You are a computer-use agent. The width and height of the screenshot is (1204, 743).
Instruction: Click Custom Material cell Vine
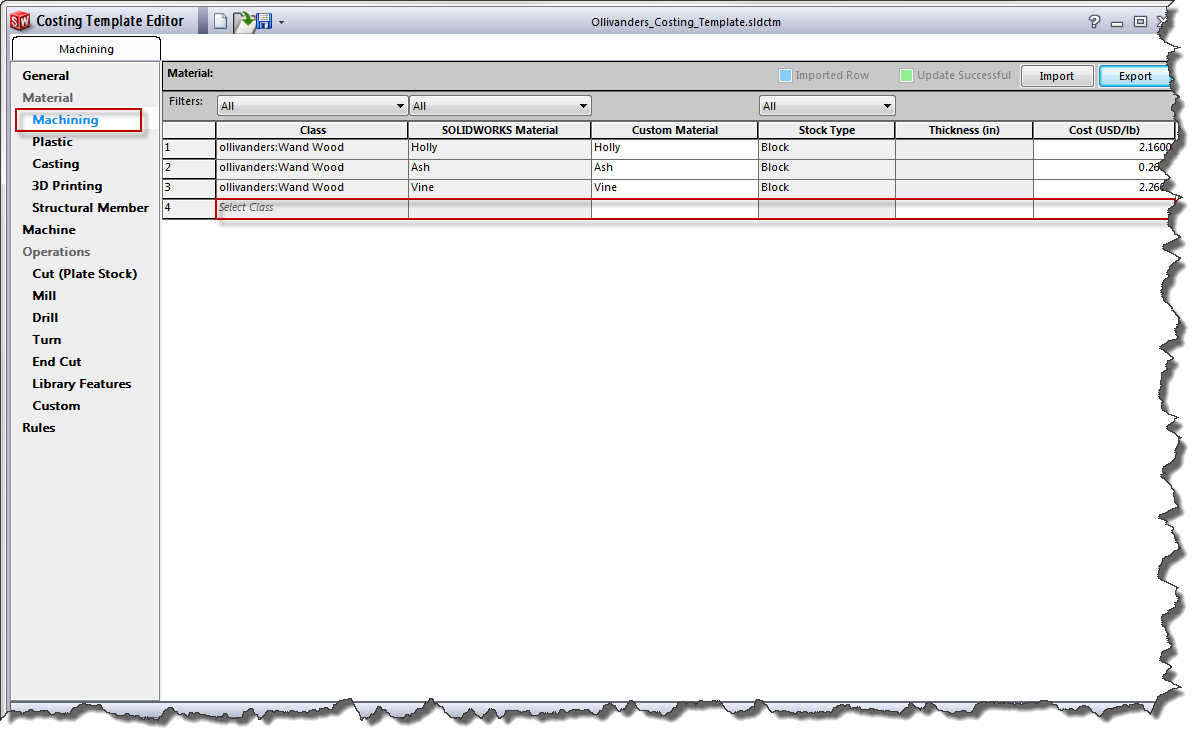[675, 188]
